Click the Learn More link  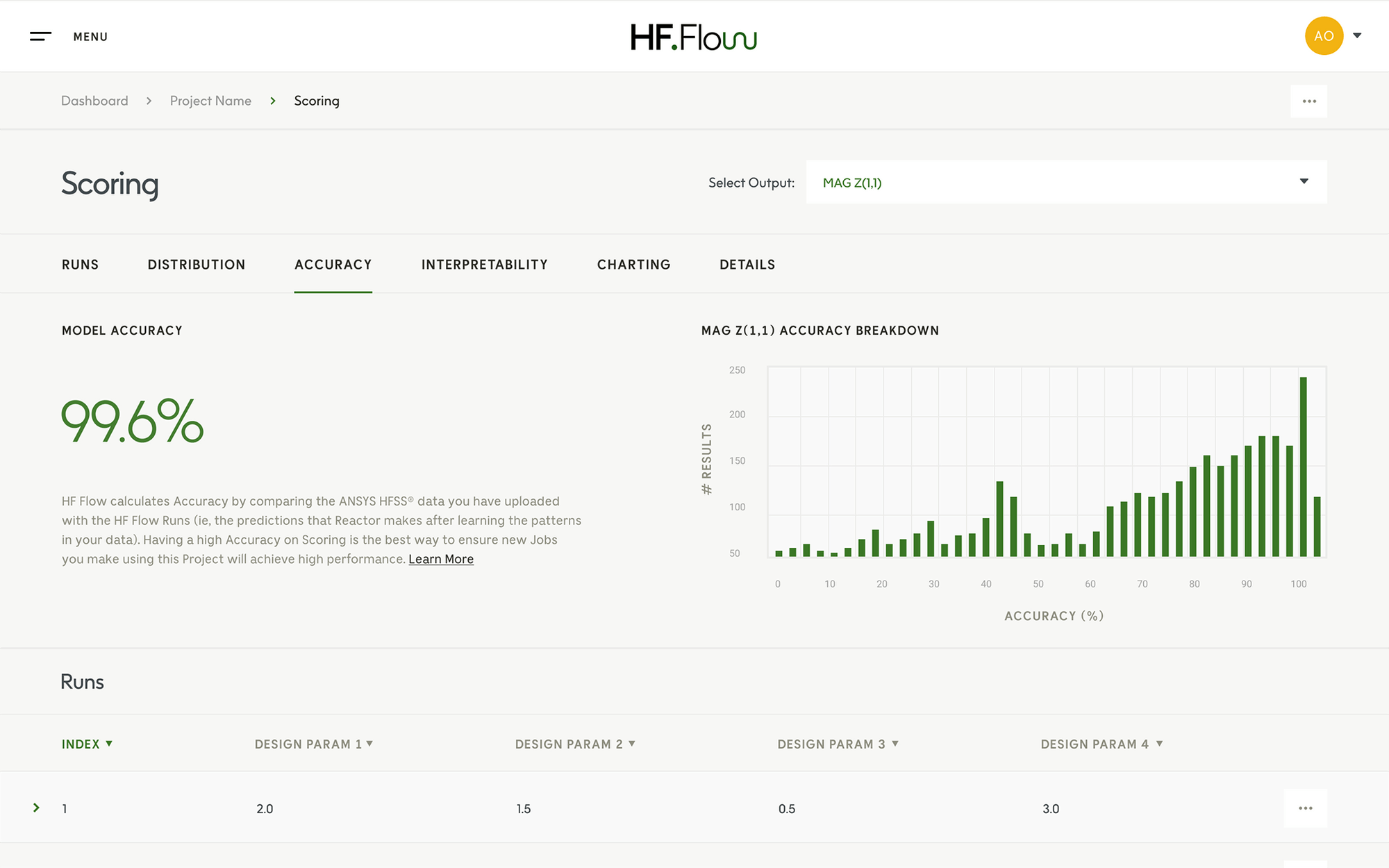(441, 559)
